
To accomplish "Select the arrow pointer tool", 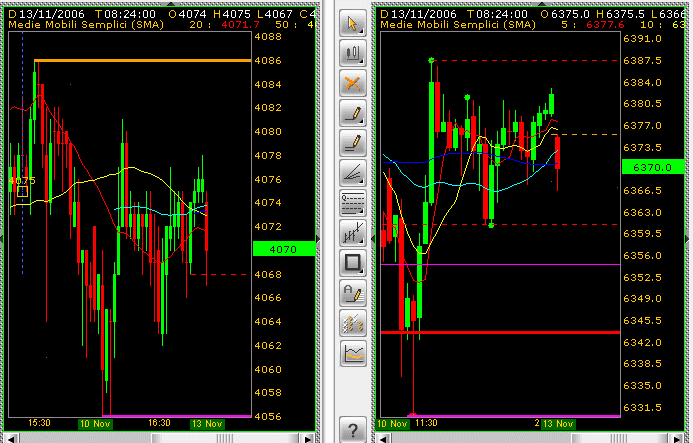I will click(352, 23).
